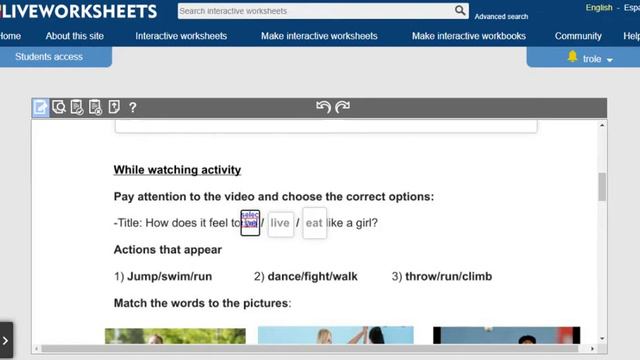
Task: Open About this site menu
Action: click(x=75, y=36)
